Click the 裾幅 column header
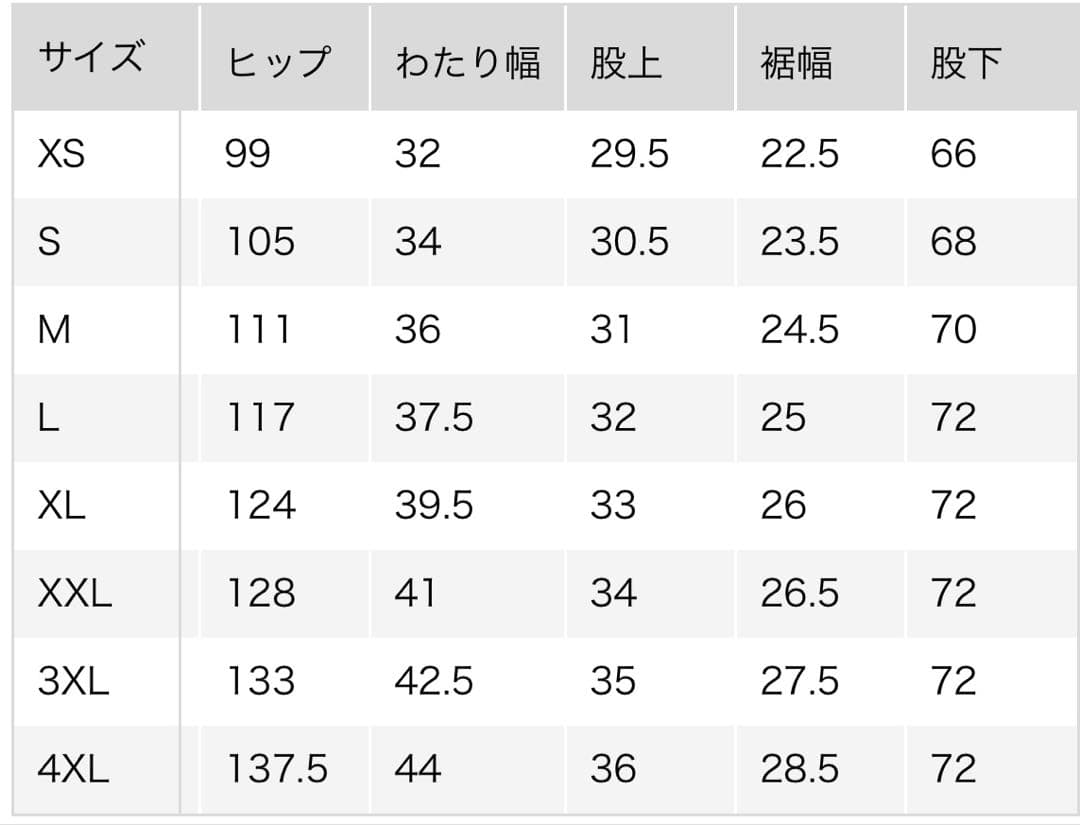 click(x=796, y=63)
